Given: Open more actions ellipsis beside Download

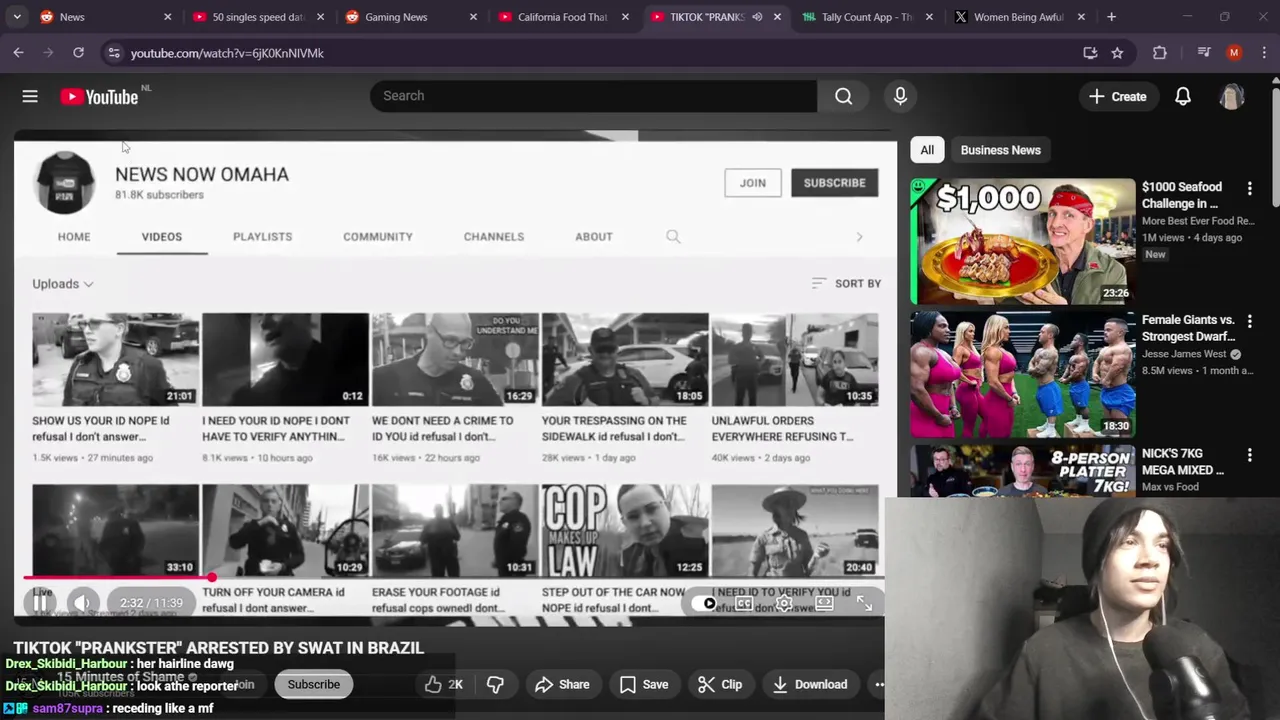Looking at the screenshot, I should click(x=878, y=684).
